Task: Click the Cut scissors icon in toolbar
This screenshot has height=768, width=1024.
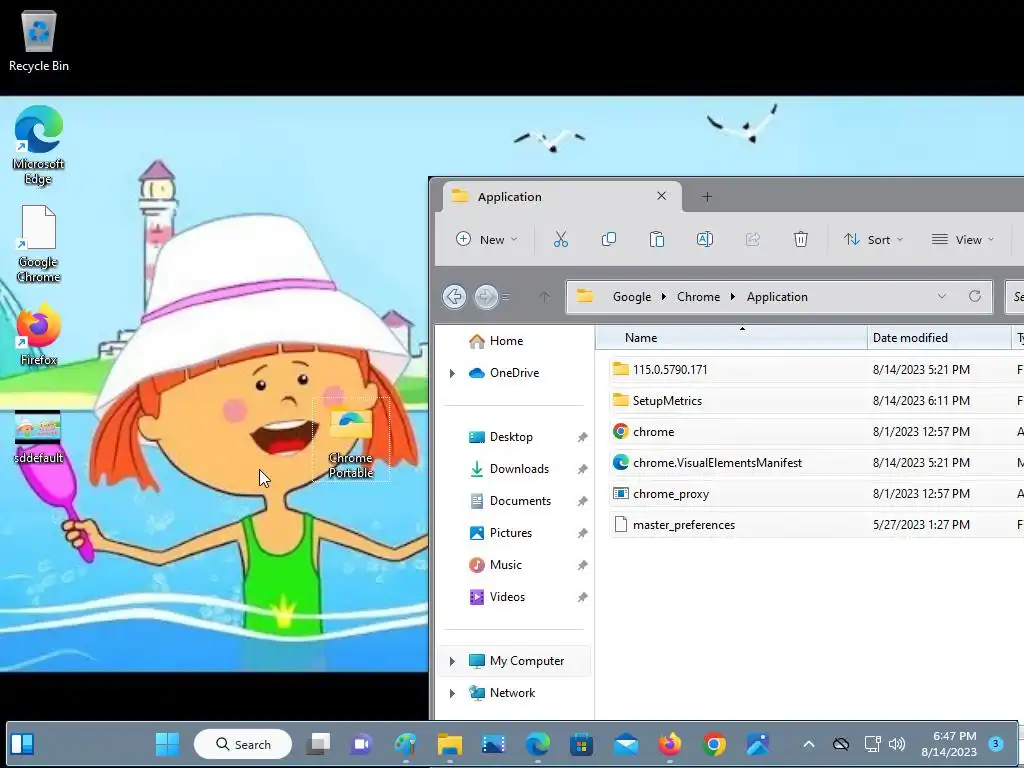Action: (560, 240)
